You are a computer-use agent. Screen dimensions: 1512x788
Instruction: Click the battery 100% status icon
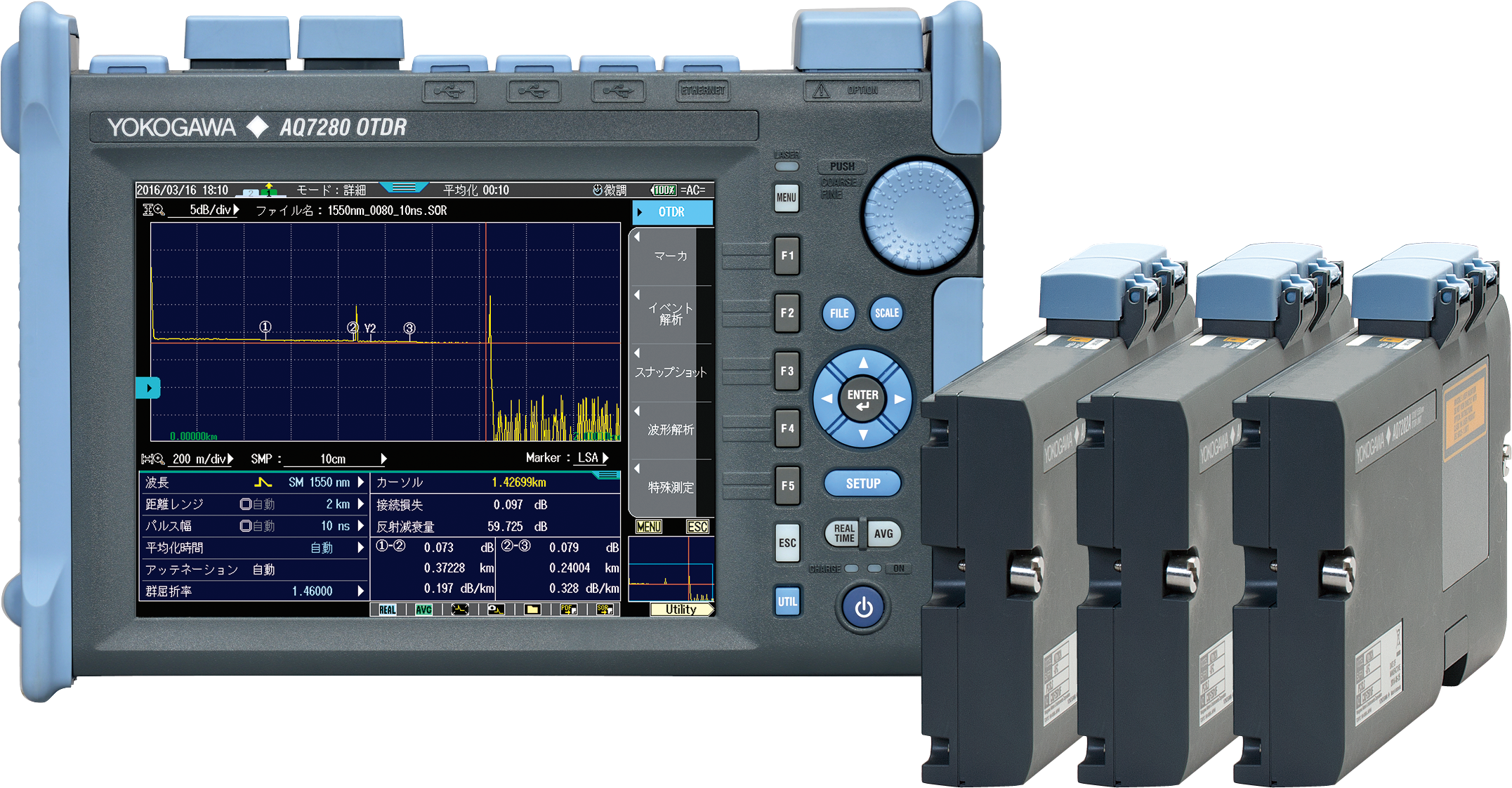point(663,190)
